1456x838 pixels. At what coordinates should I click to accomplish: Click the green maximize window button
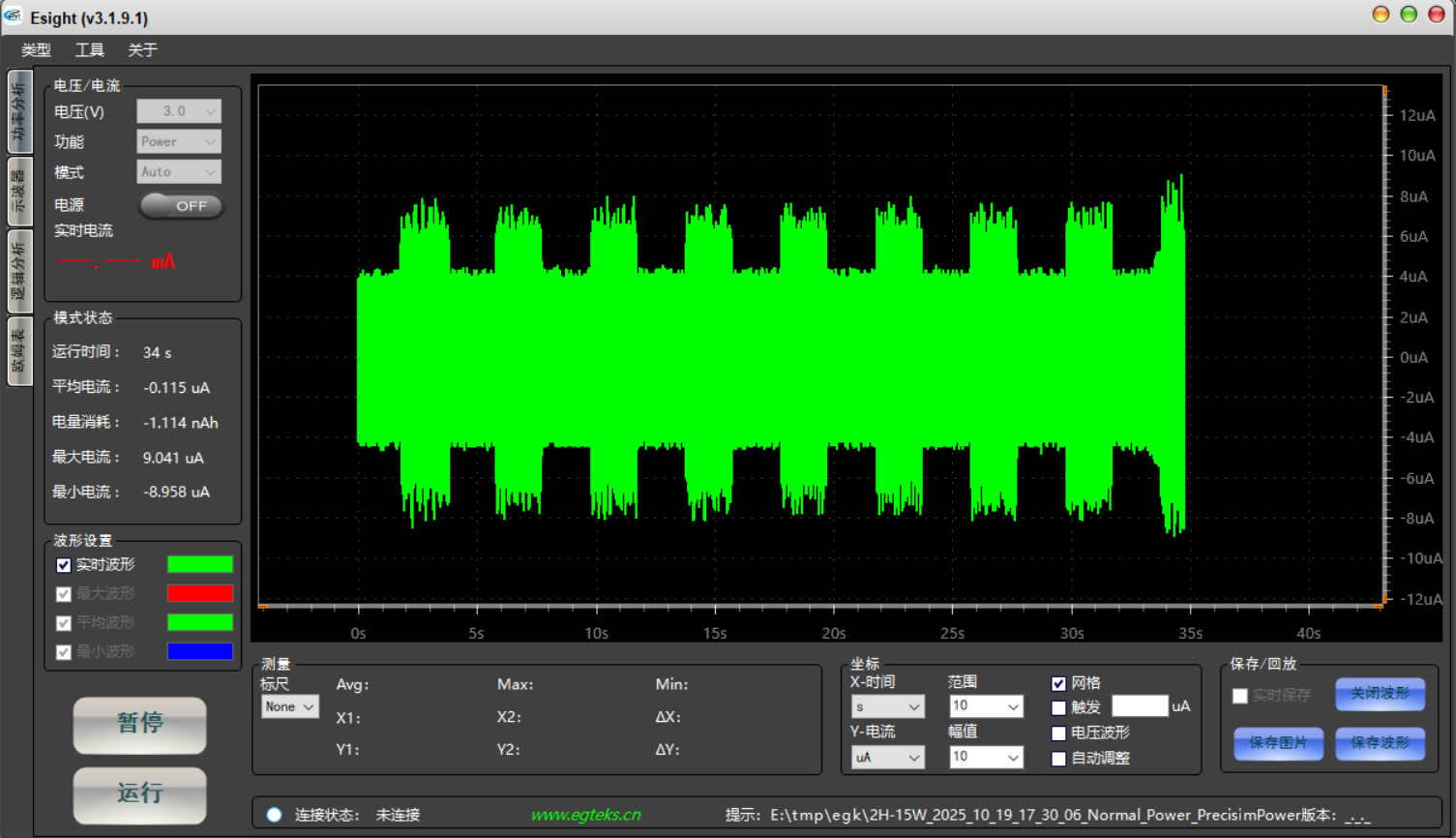click(1409, 15)
